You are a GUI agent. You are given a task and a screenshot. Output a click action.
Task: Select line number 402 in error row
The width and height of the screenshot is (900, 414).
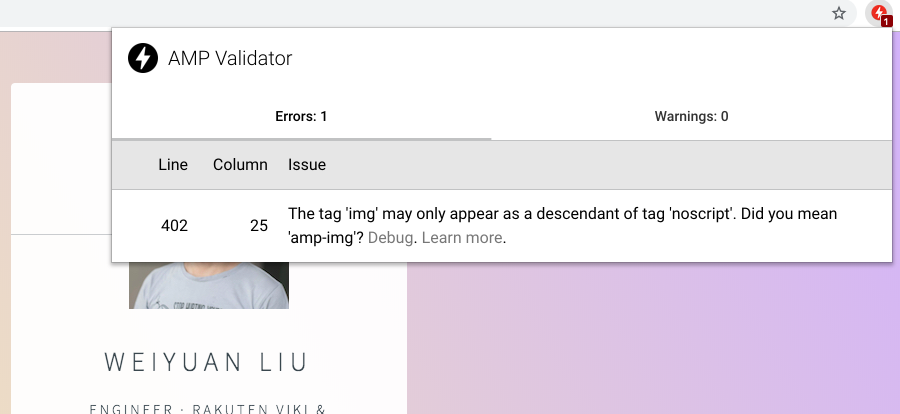tap(174, 226)
